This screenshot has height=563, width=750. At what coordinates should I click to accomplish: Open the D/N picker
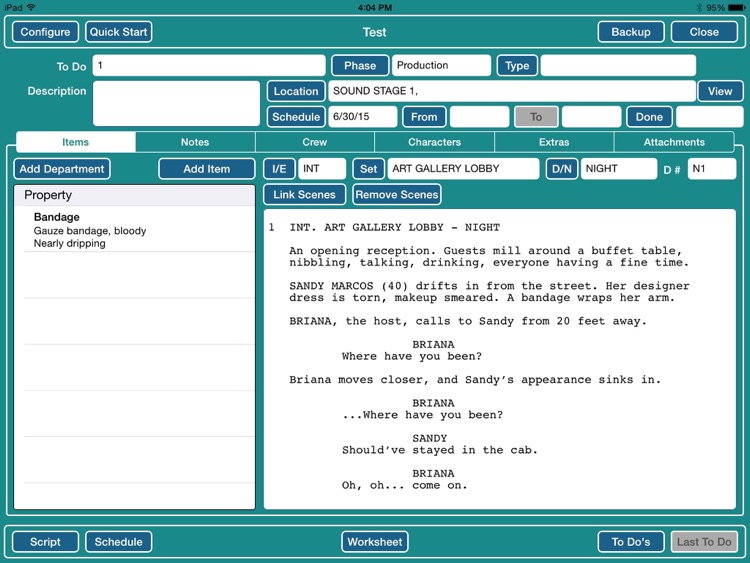(562, 169)
